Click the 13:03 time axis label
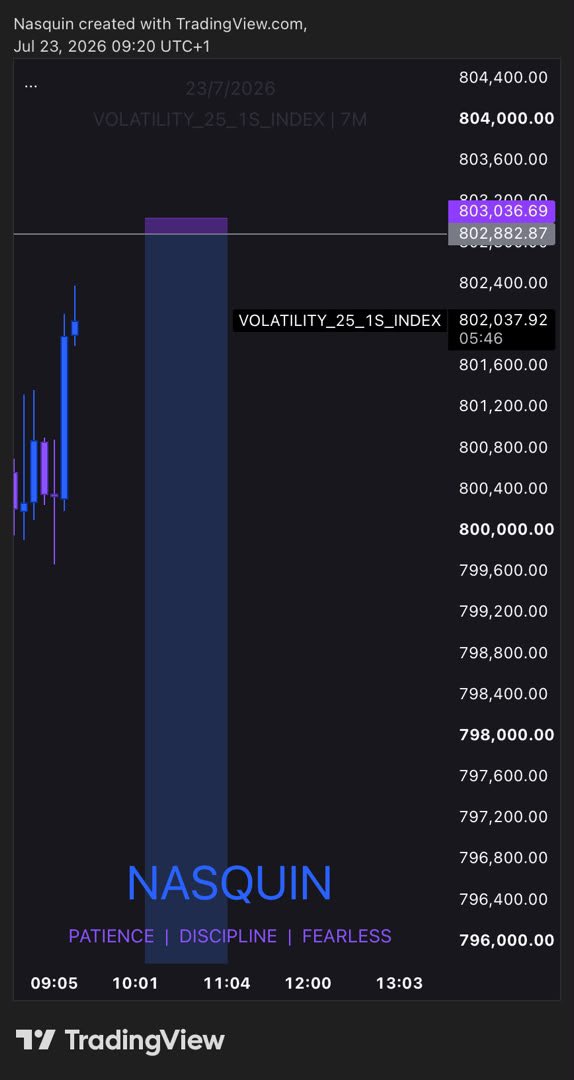Viewport: 574px width, 1080px height. (399, 983)
